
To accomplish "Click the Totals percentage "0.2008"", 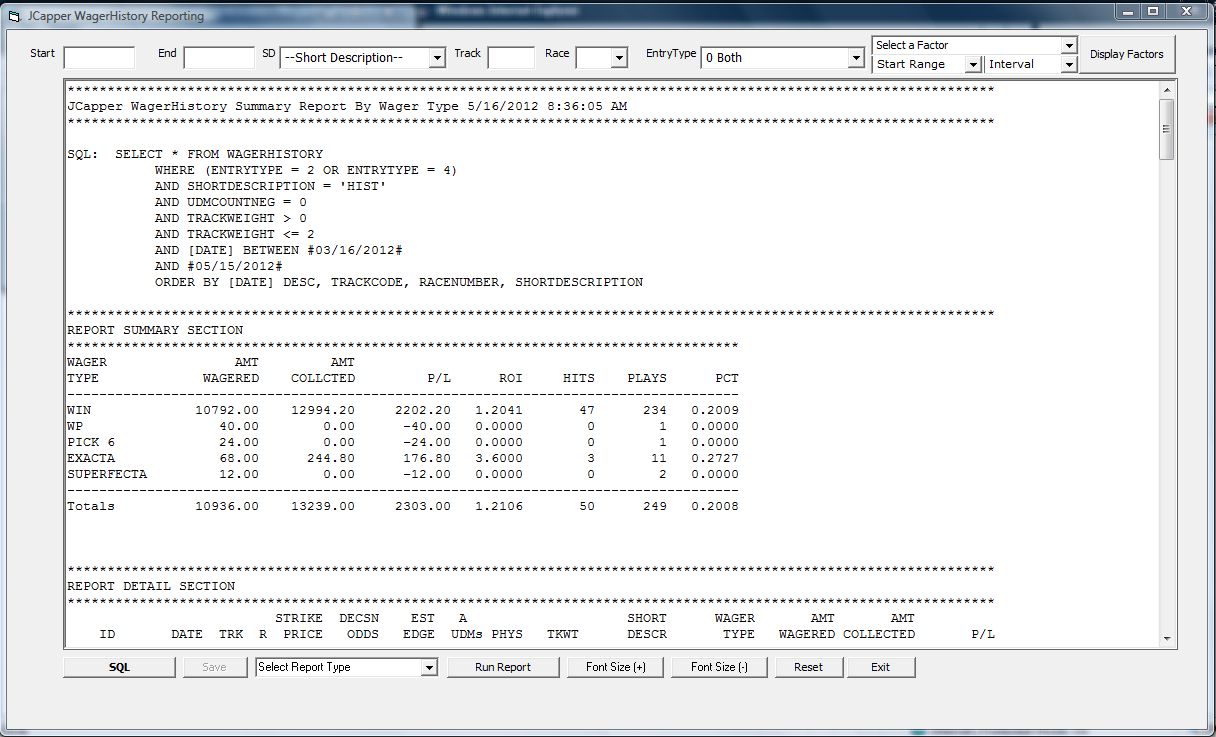I will click(715, 506).
